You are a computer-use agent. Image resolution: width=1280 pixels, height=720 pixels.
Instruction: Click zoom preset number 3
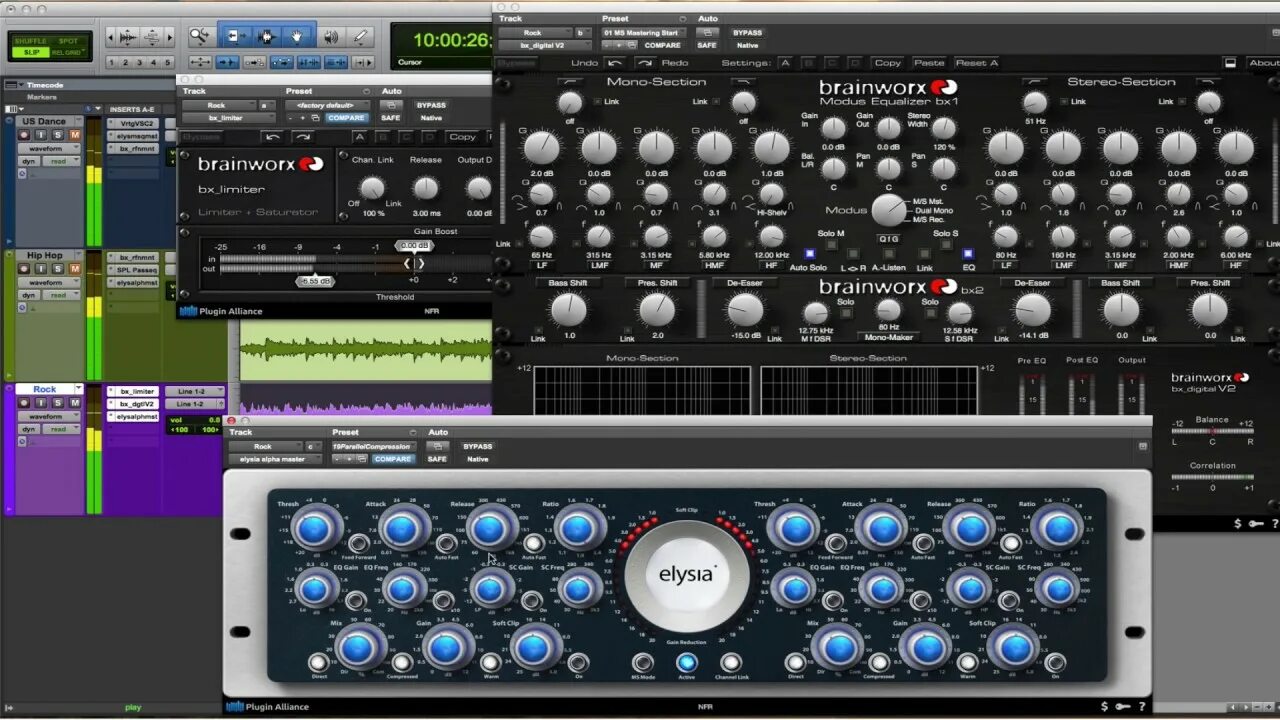coord(139,63)
